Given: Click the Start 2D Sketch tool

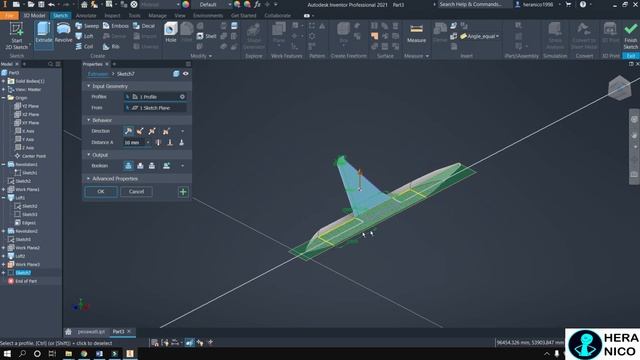Looking at the screenshot, I should [x=17, y=36].
